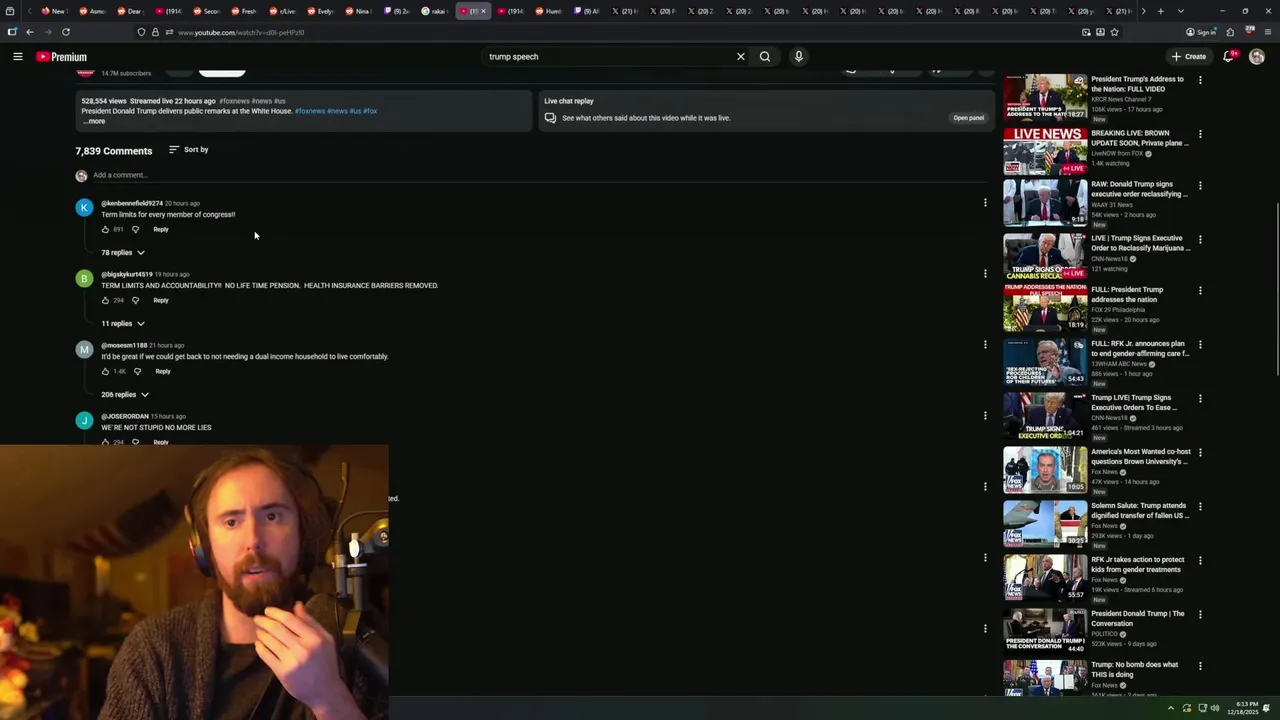1280x720 pixels.
Task: Start voice search with the microphone
Action: tap(799, 57)
